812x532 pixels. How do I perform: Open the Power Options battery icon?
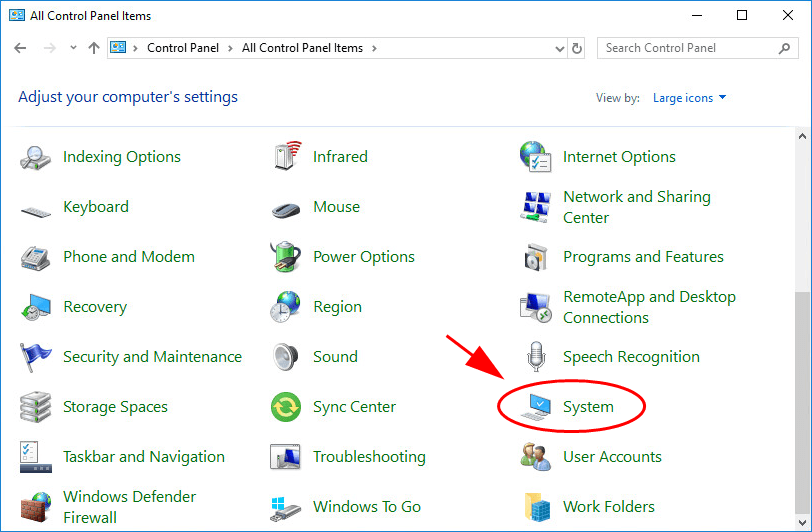tap(285, 256)
